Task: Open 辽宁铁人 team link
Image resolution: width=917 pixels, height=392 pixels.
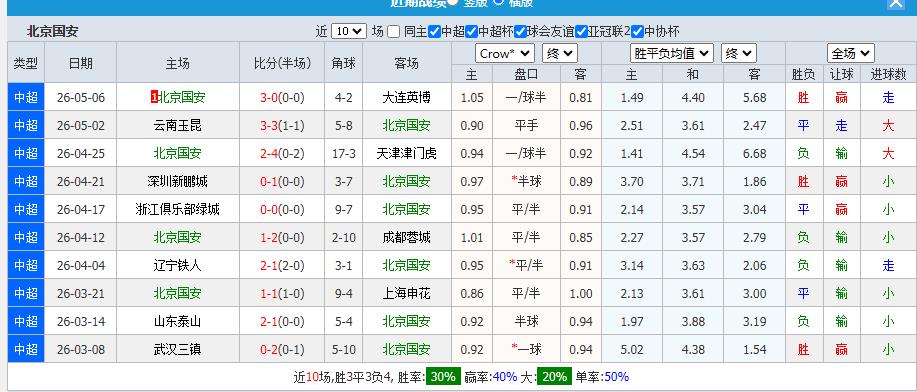Action: point(177,266)
